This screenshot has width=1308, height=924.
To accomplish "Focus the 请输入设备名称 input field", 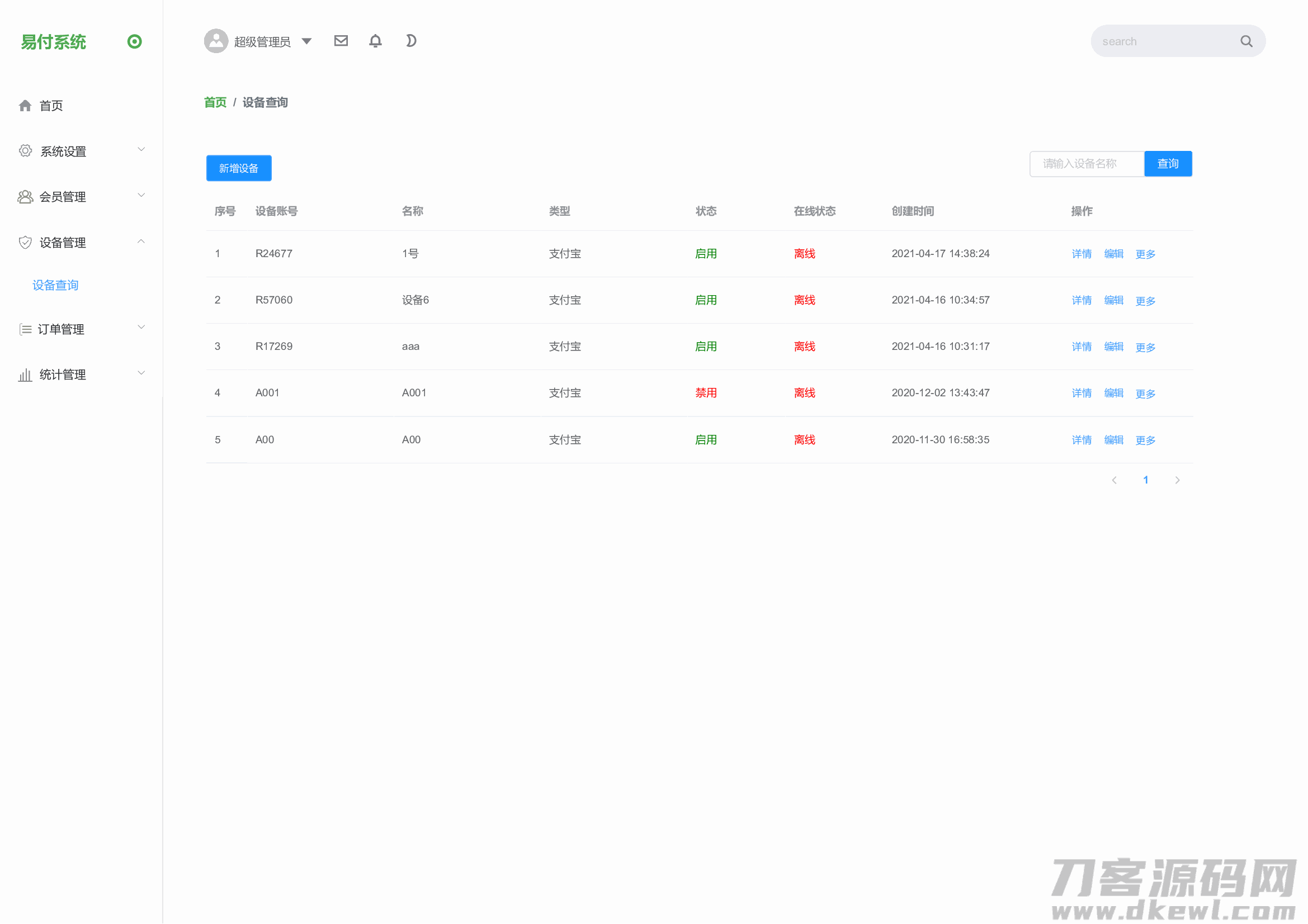I will (1087, 164).
